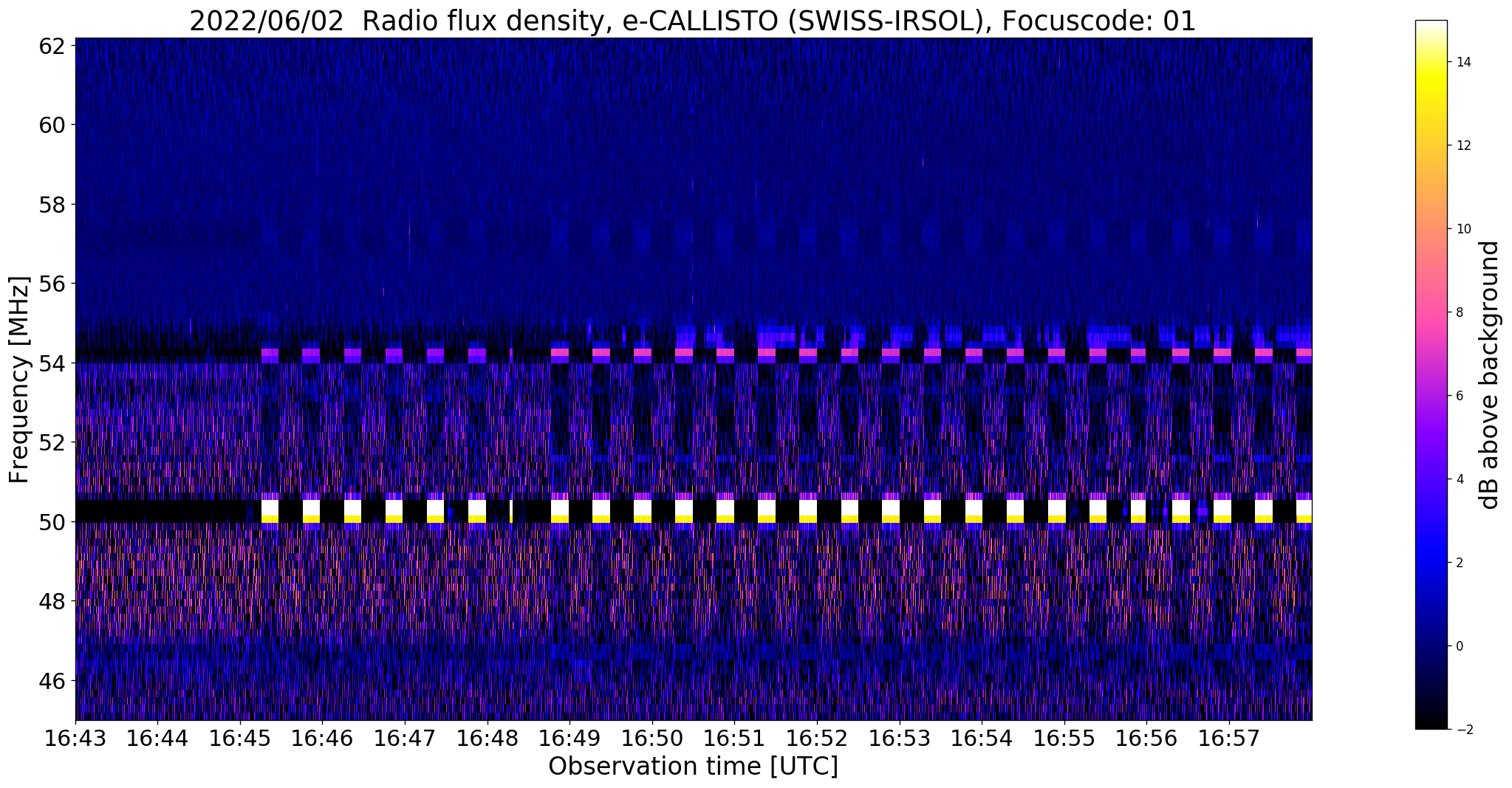
Task: Click the 16:54 time tick label
Action: 982,739
